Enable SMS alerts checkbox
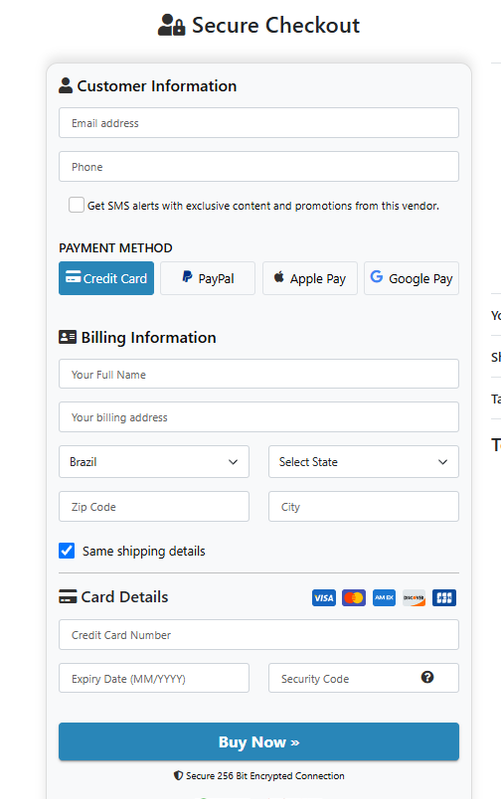This screenshot has width=501, height=799. click(76, 205)
